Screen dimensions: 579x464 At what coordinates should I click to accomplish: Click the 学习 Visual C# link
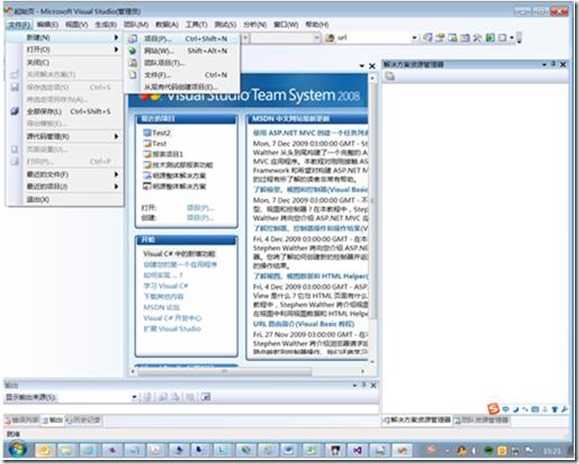point(166,286)
